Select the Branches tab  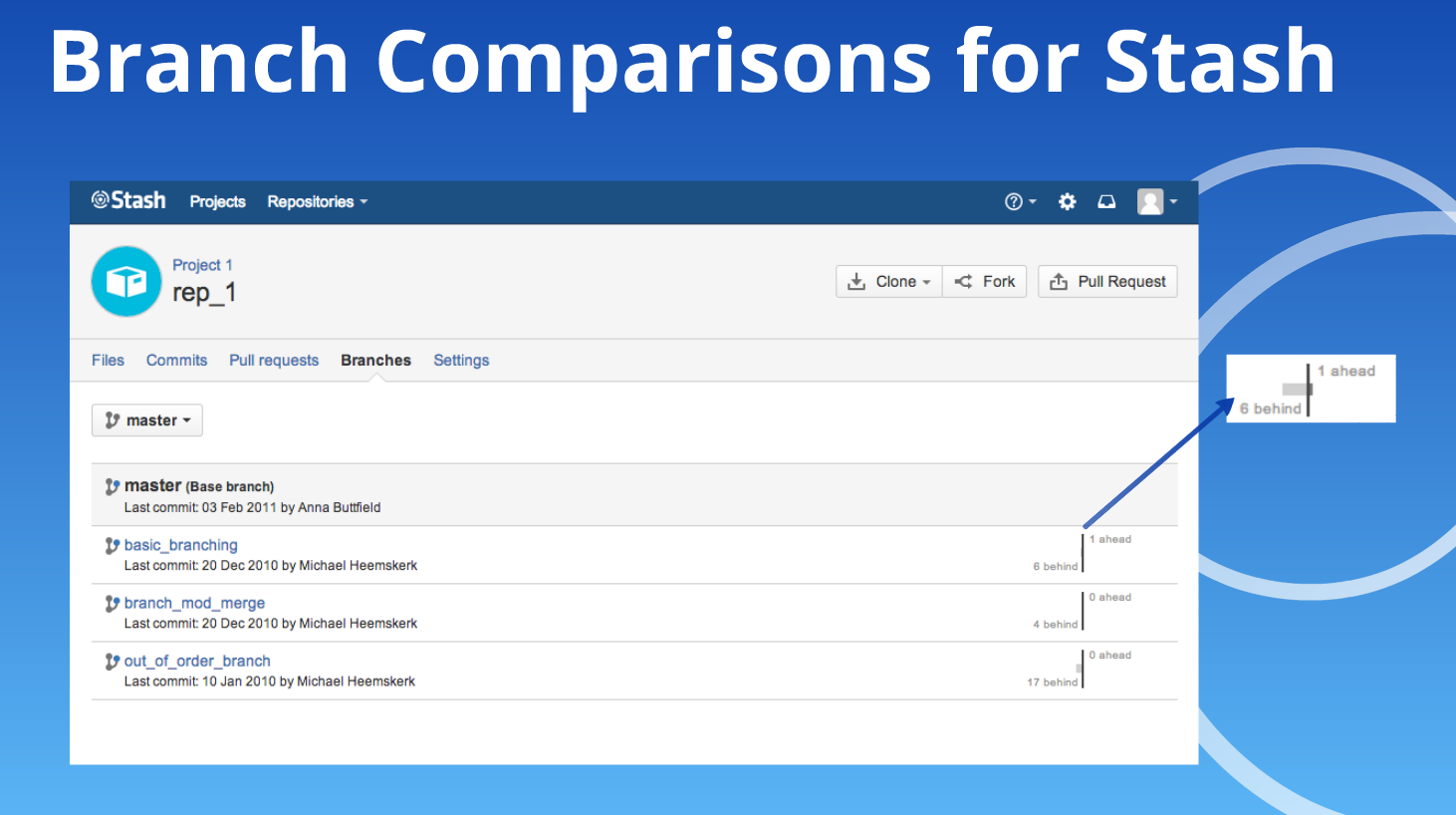pos(375,360)
